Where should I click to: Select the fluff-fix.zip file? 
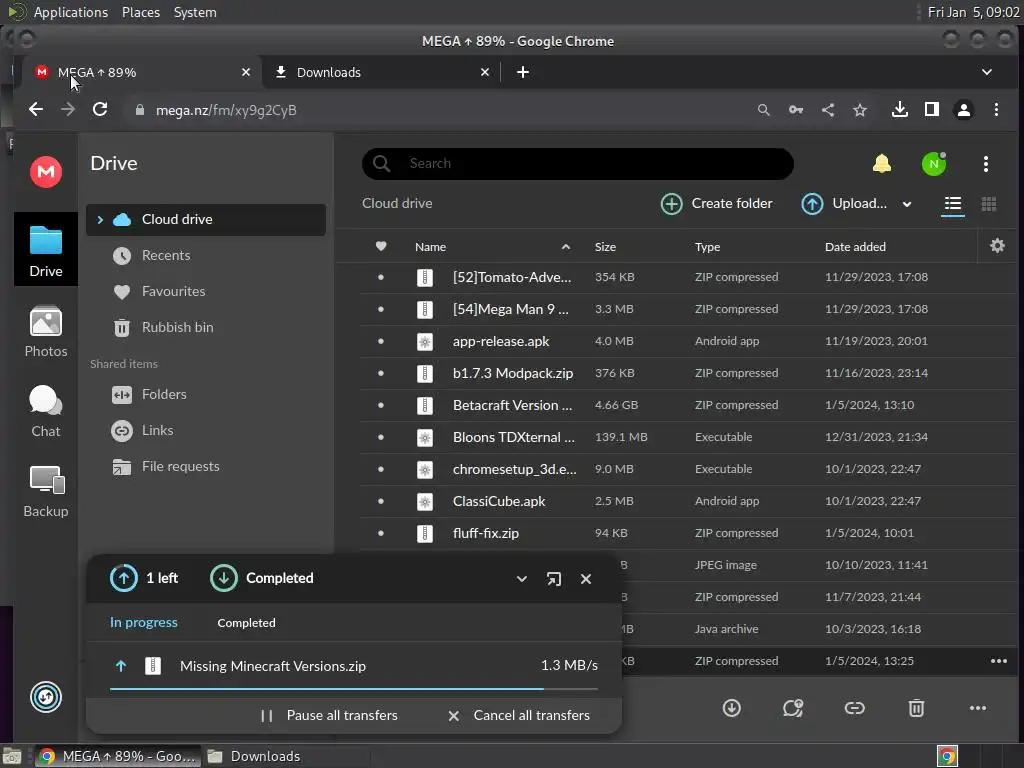tap(688, 534)
